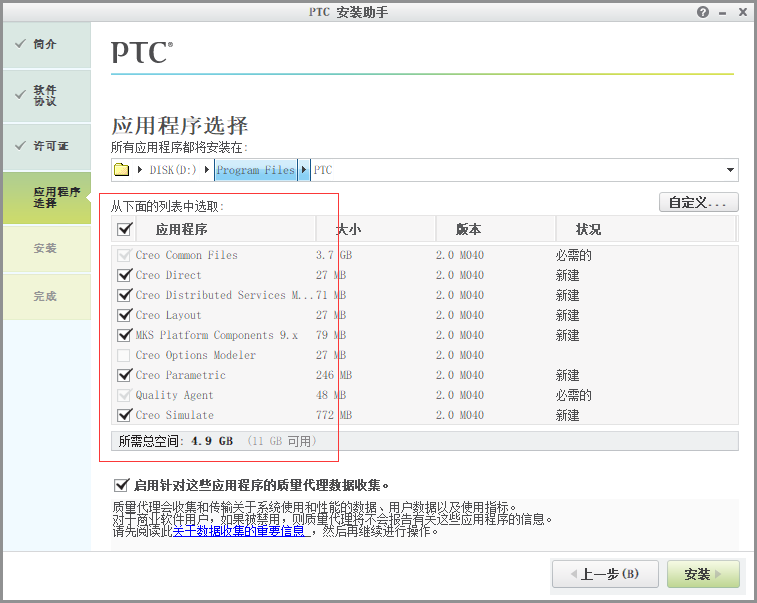Uncheck the Creo Layout checkbox
The height and width of the screenshot is (603, 757).
pyautogui.click(x=125, y=315)
